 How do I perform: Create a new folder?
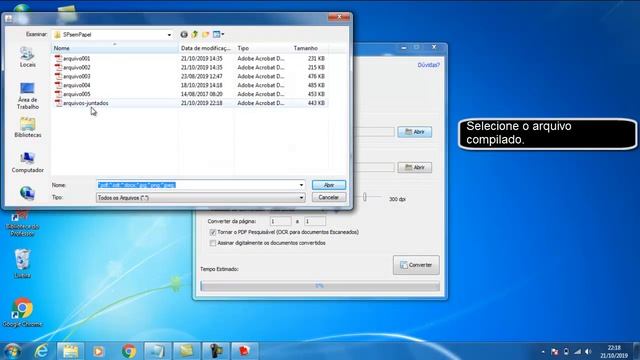pyautogui.click(x=205, y=35)
